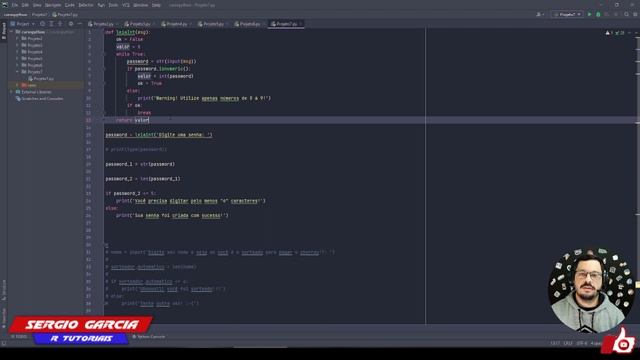Open the Projeto7 run configuration dropdown
Viewport: 640px width, 360px height.
click(x=567, y=14)
